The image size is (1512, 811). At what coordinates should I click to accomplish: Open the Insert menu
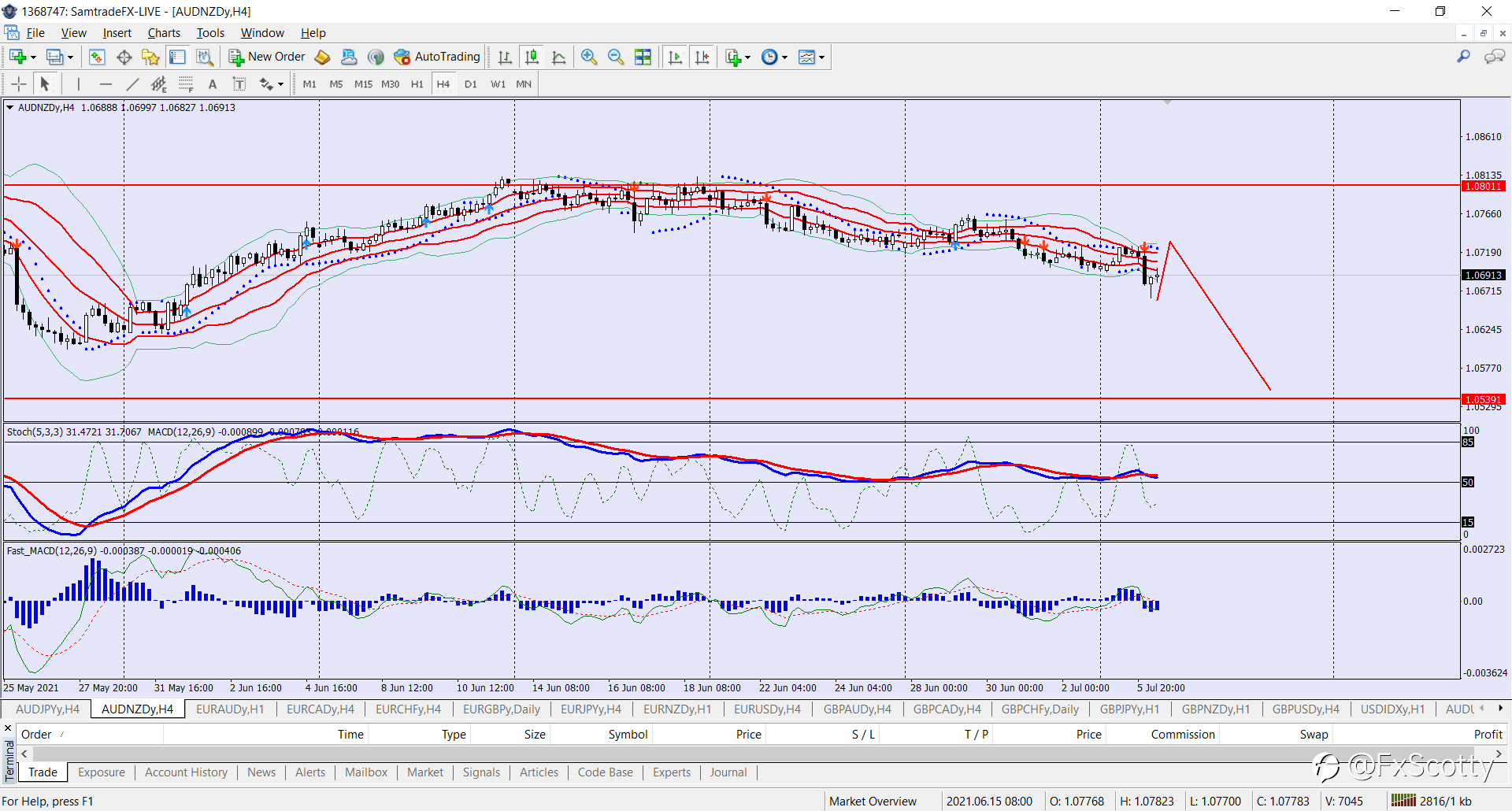coord(117,33)
